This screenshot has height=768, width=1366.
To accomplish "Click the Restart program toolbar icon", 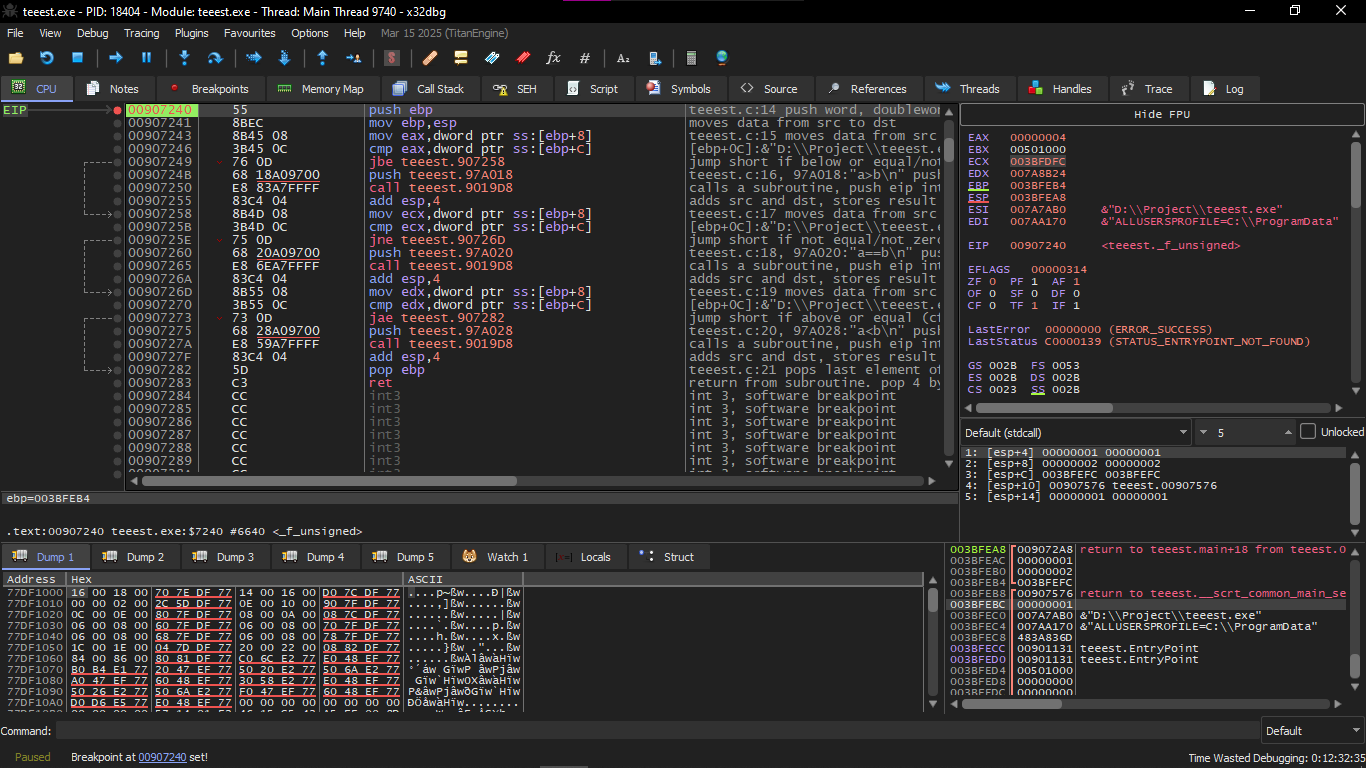I will 46,58.
